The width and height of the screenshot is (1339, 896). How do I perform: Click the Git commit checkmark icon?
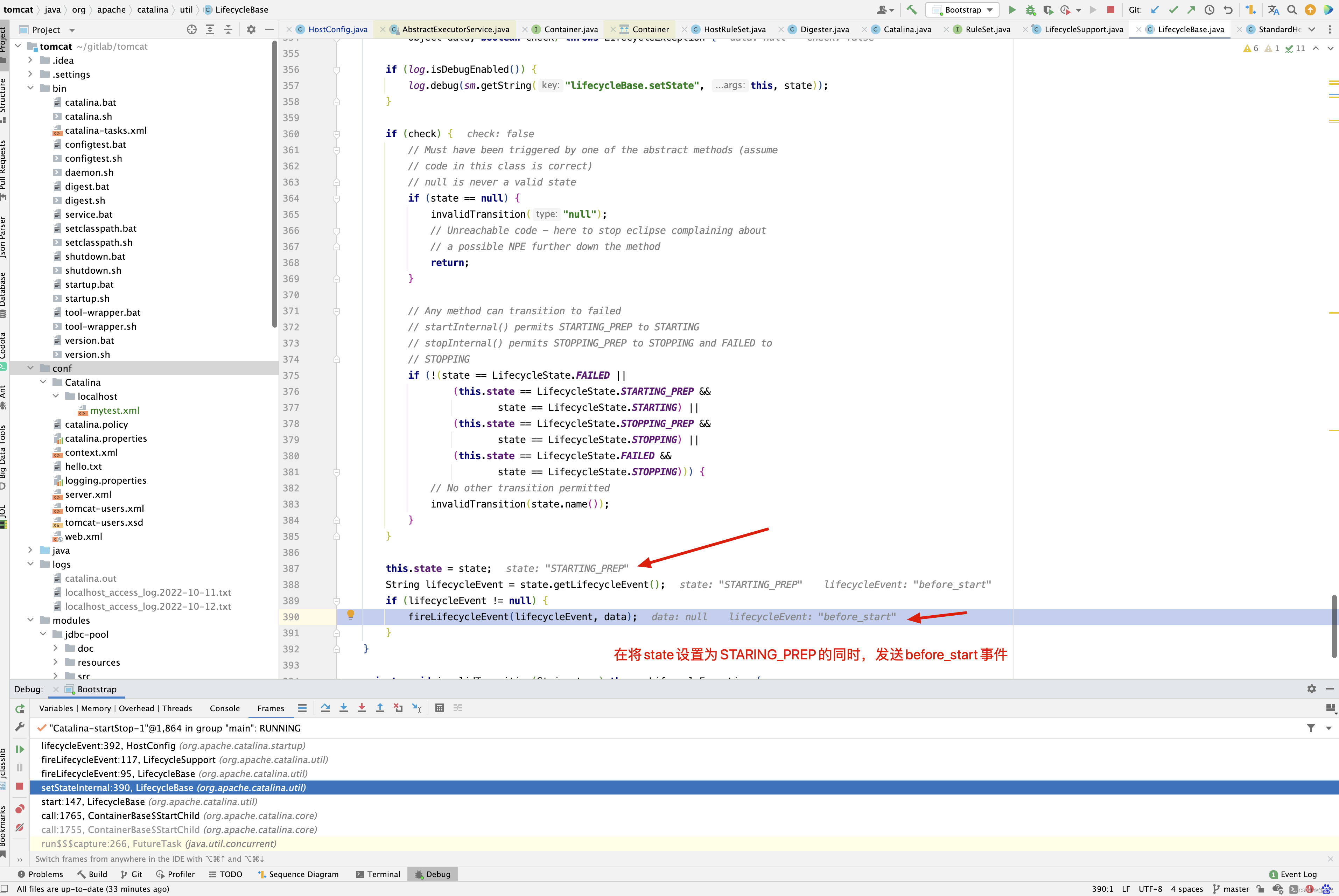(1173, 10)
